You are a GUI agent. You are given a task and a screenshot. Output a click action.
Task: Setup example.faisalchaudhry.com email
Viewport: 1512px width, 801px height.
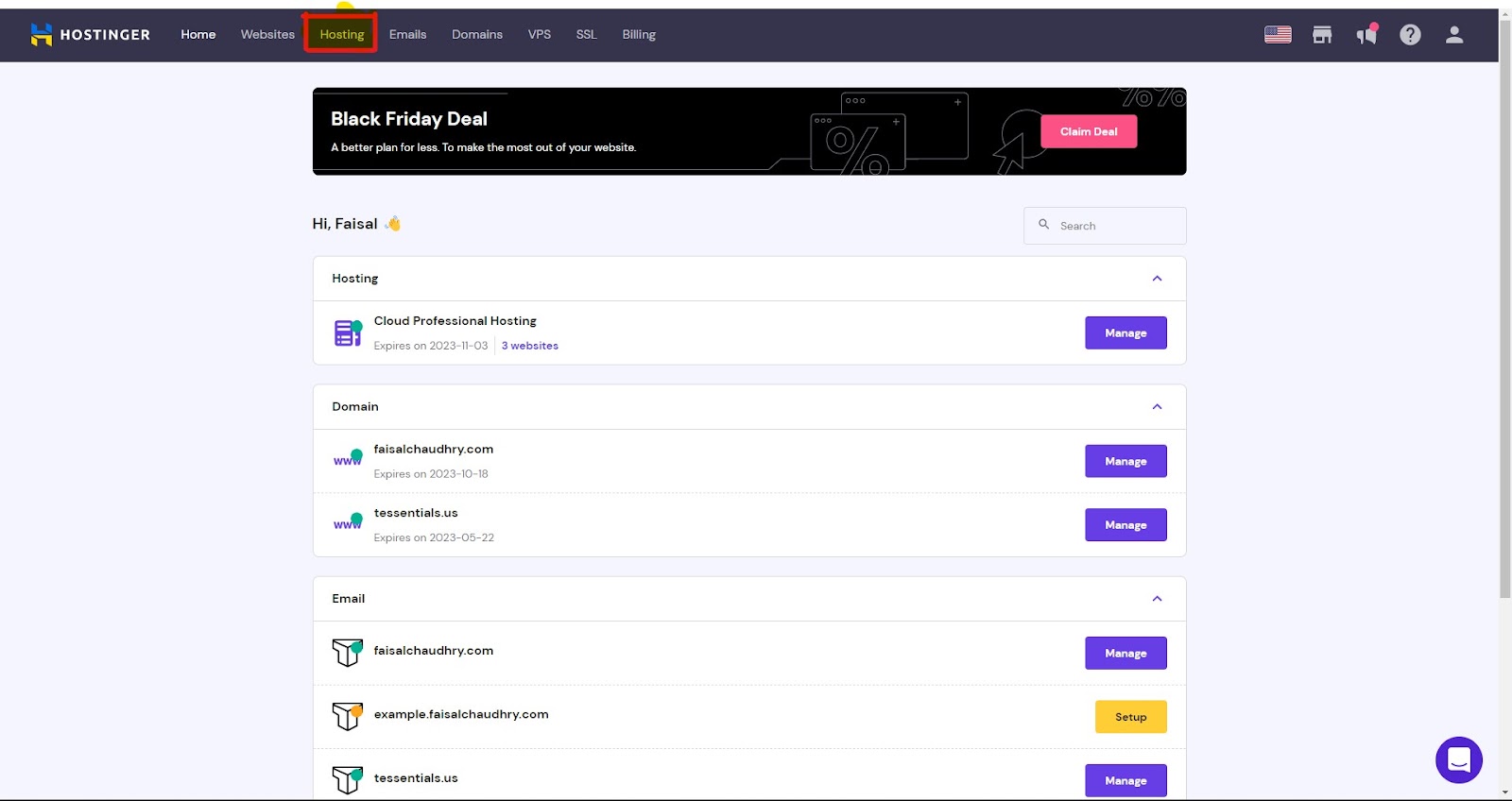click(x=1130, y=717)
